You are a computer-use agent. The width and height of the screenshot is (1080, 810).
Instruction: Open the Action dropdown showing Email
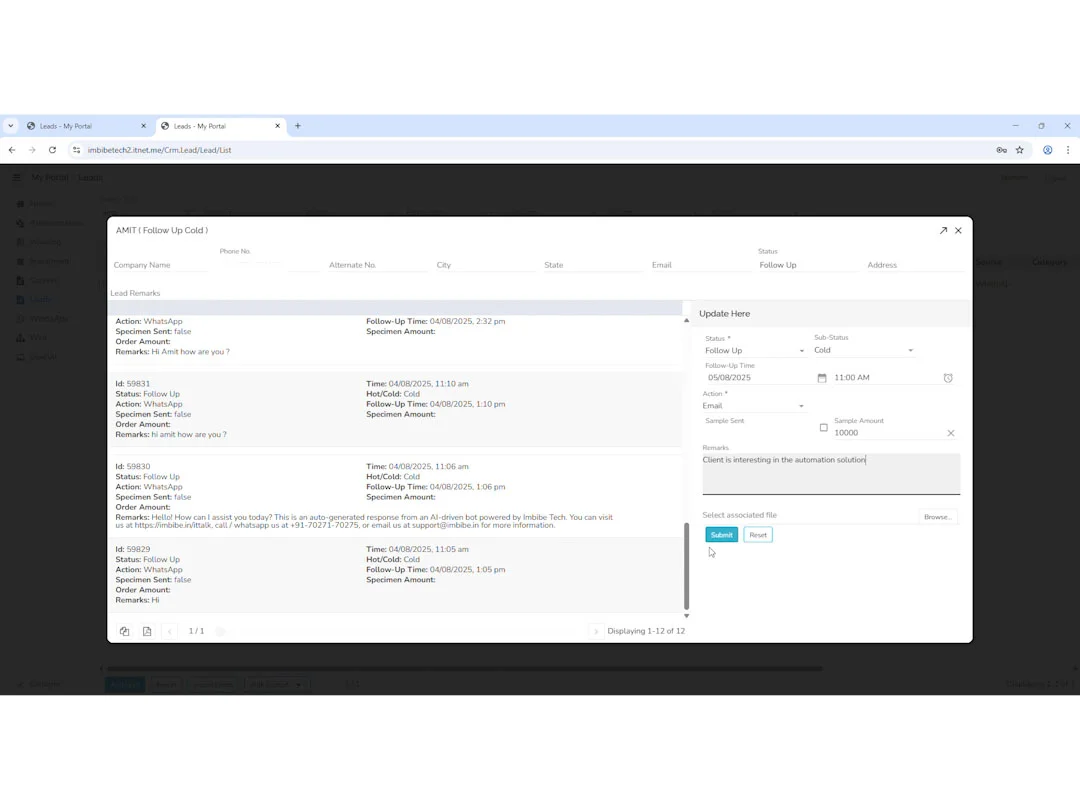(x=755, y=406)
